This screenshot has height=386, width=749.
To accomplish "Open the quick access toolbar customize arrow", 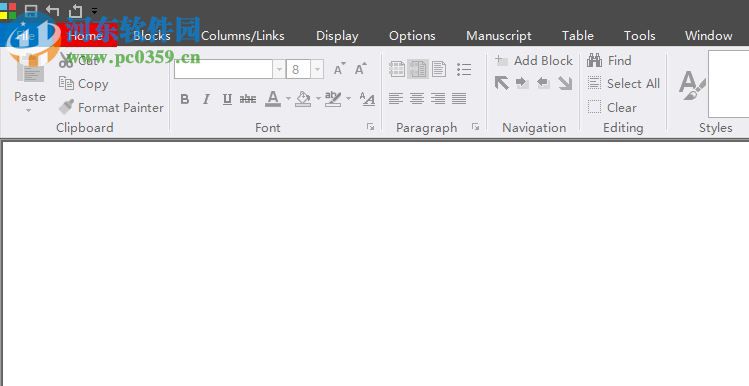I will point(95,11).
